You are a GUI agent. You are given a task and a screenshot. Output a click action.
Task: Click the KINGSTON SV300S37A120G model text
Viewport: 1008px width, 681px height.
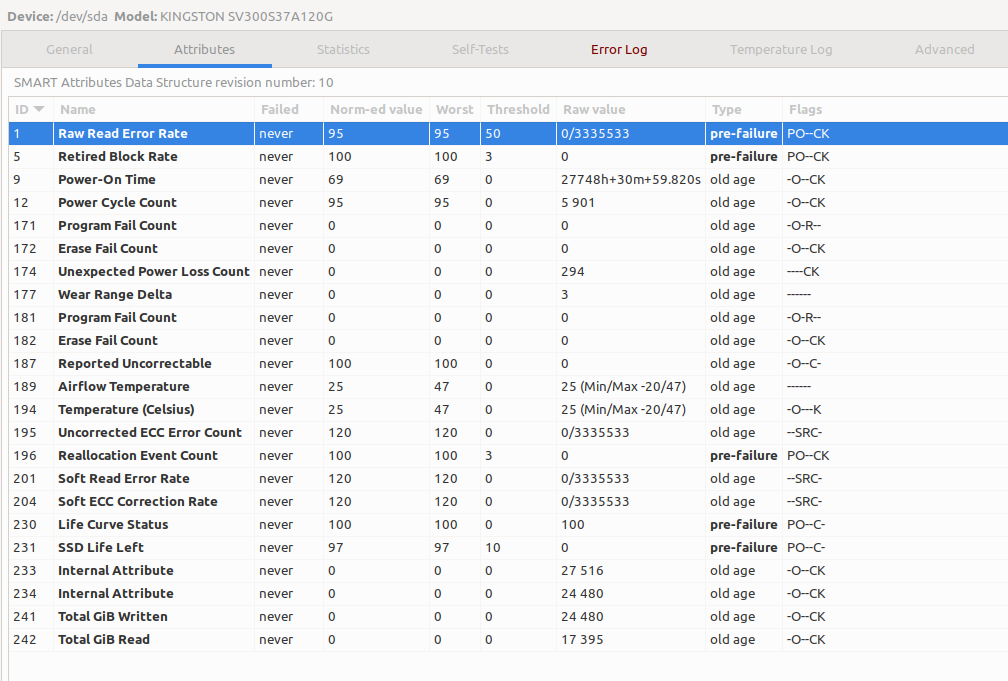[x=246, y=17]
